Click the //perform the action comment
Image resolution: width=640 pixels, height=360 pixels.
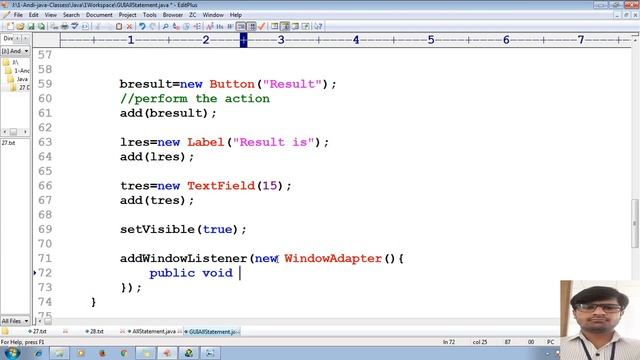[195, 99]
